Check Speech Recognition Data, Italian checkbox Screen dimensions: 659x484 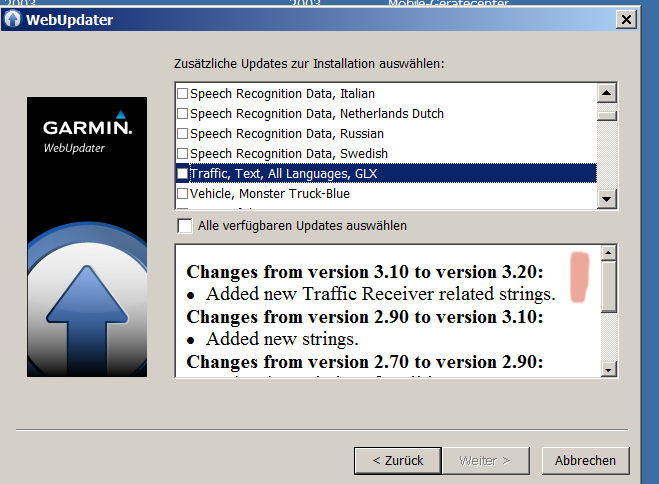pos(182,93)
